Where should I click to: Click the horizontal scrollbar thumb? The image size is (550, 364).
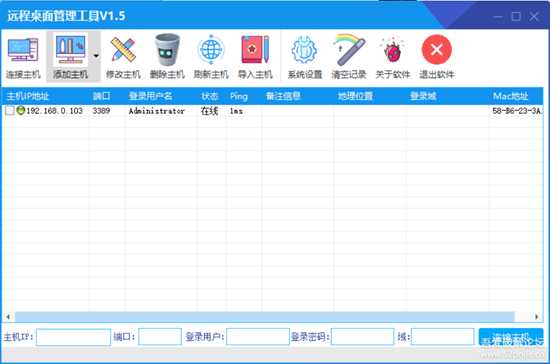click(265, 317)
